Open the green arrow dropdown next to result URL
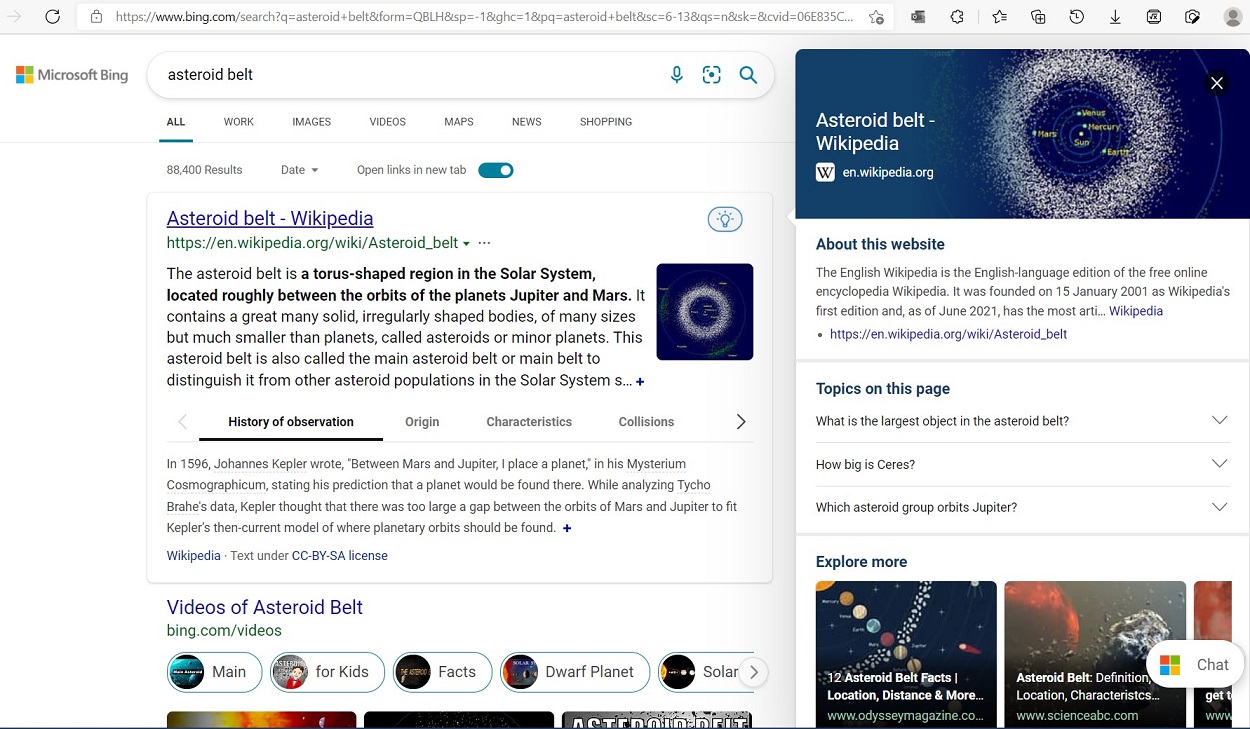Screen dimensions: 1250x729 coord(466,244)
